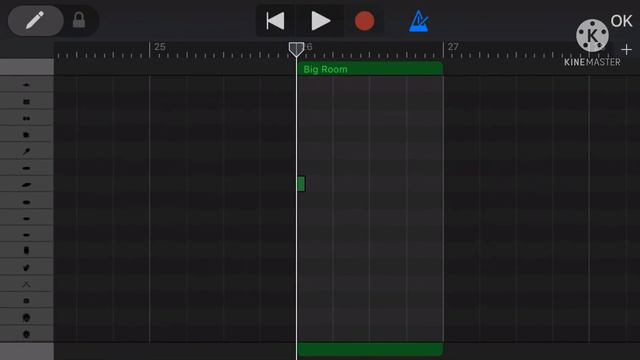The image size is (640, 360).
Task: Toggle the blue metronome
Action: coord(418,21)
